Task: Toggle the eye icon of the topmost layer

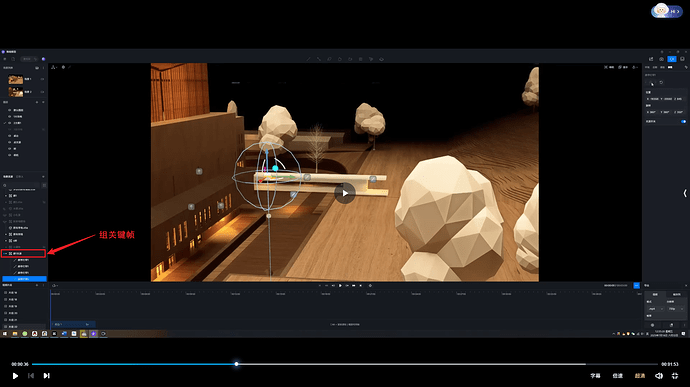Action: point(10,110)
